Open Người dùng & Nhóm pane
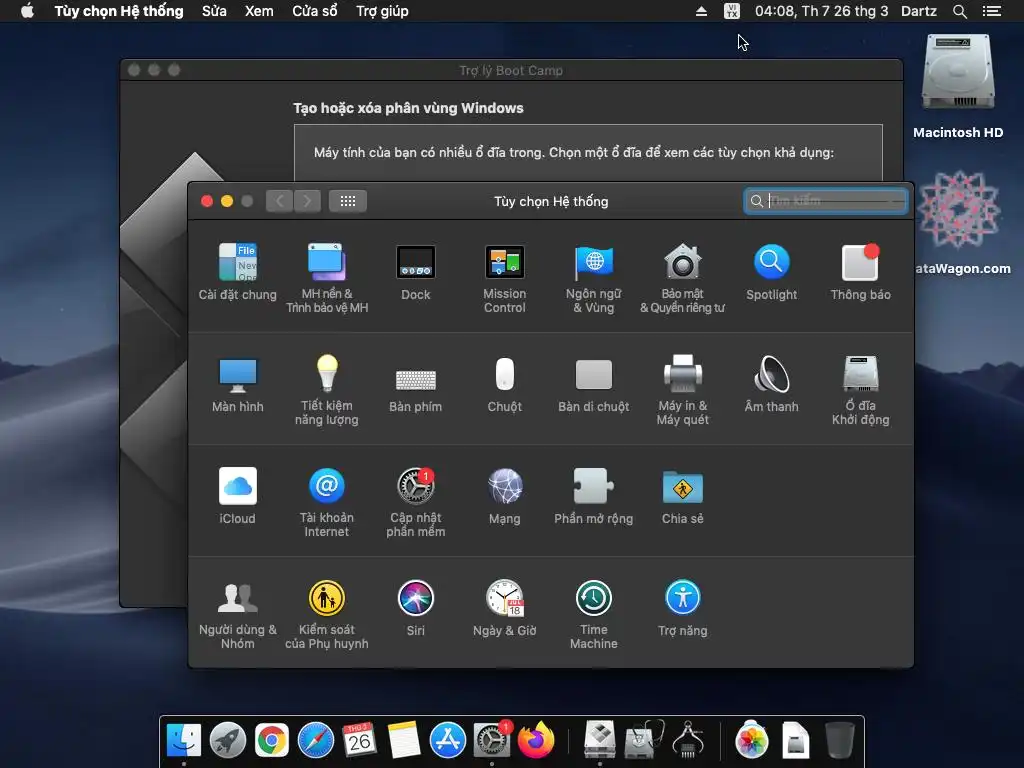 pyautogui.click(x=238, y=614)
